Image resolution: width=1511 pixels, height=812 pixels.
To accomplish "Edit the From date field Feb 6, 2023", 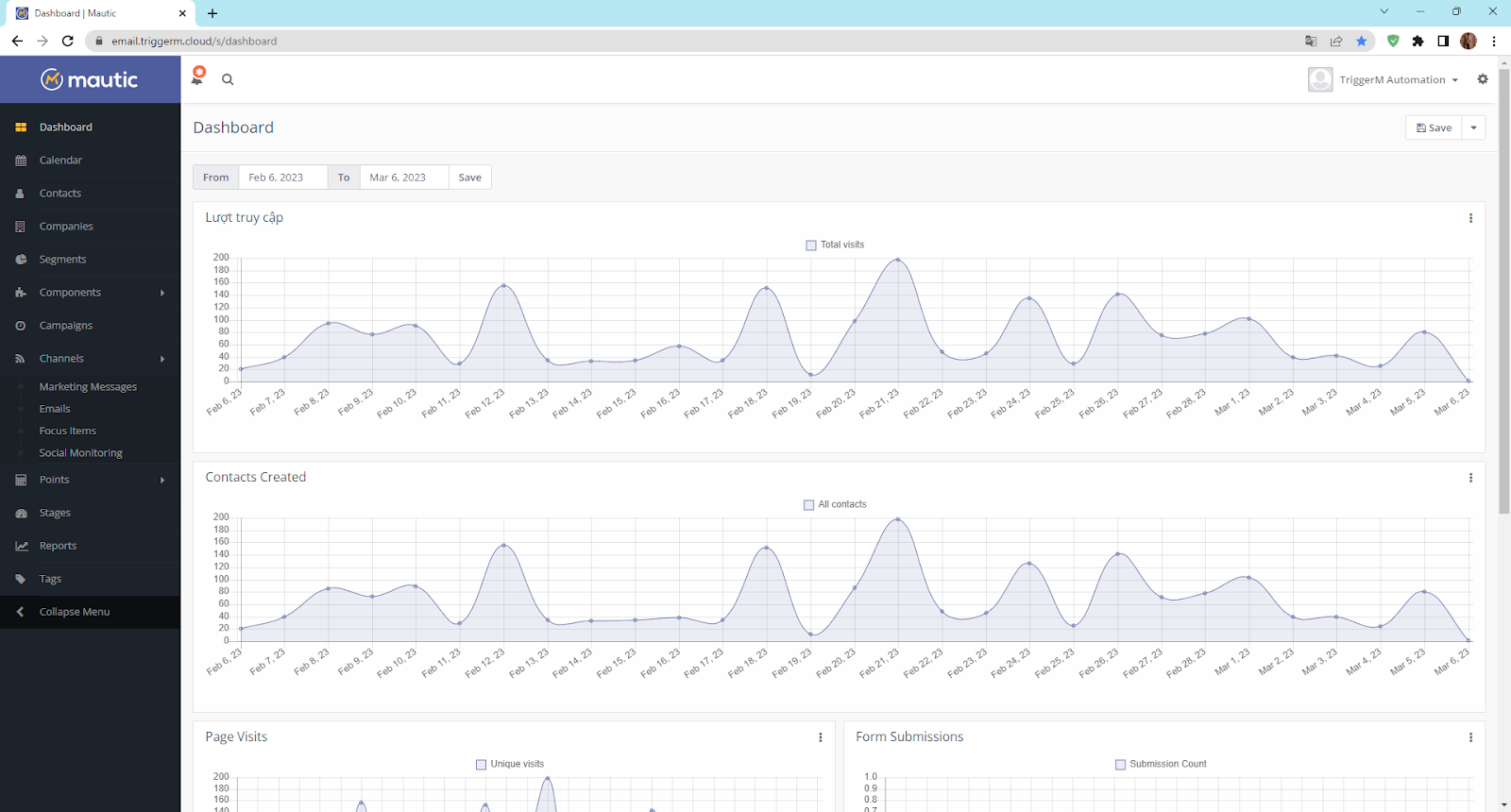I will (282, 178).
